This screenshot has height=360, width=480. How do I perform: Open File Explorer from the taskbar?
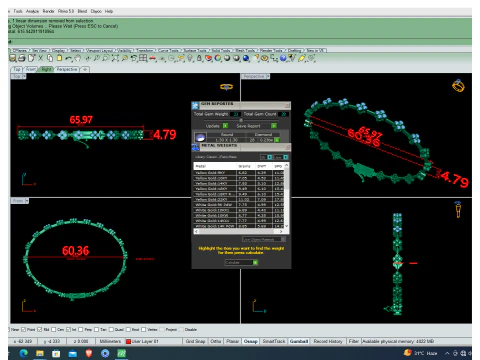click(40, 353)
